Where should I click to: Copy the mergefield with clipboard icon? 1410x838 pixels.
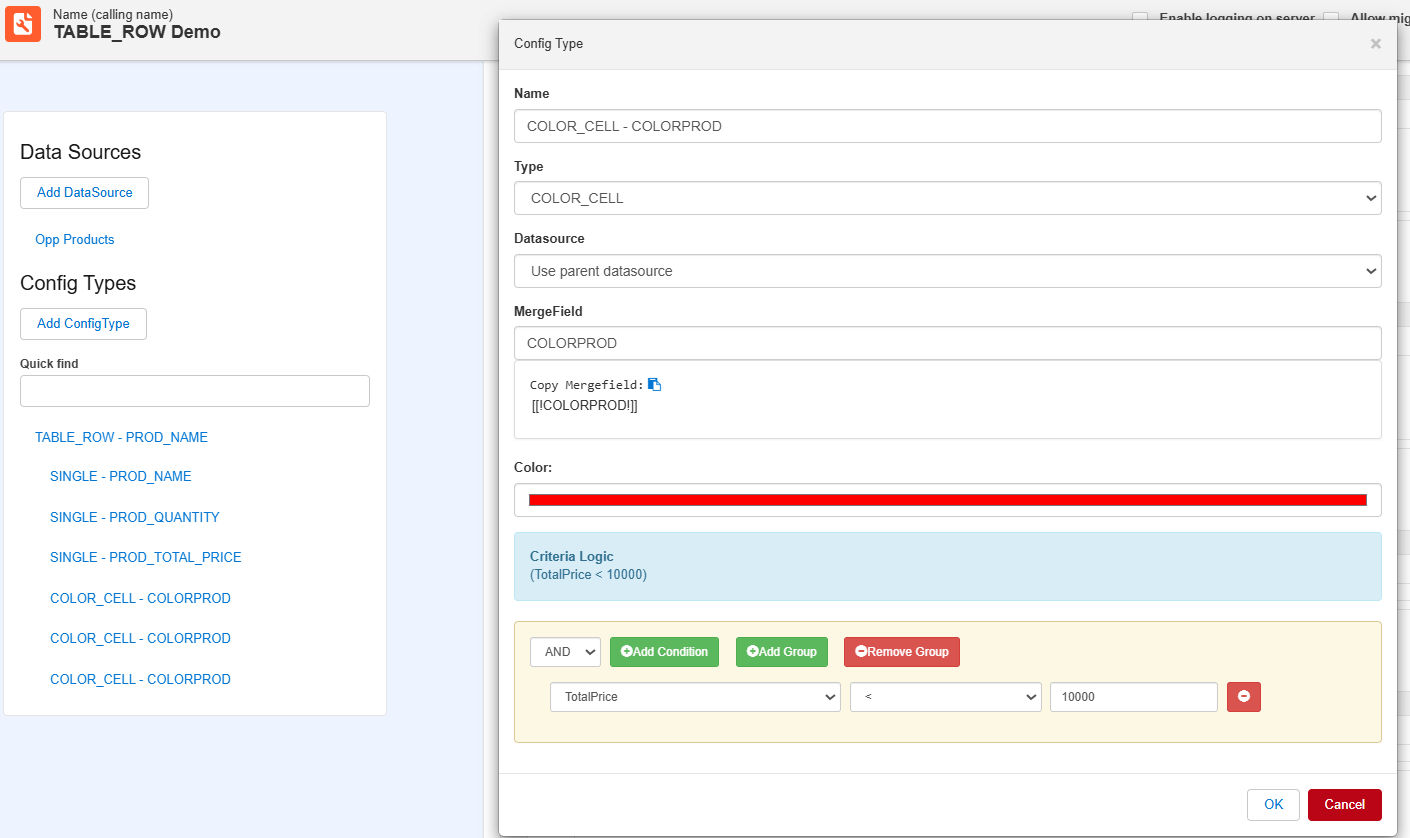pos(654,384)
